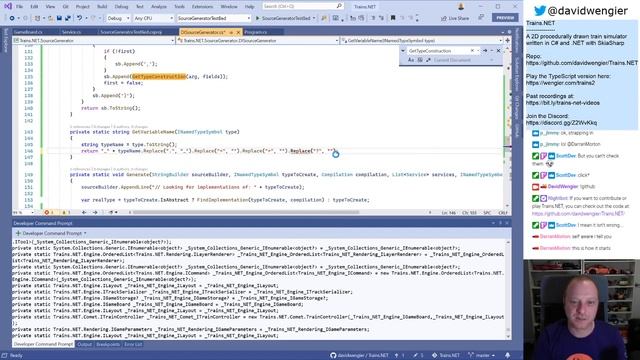Click the PREVIEW button
This screenshot has width=640, height=360.
[505, 18]
